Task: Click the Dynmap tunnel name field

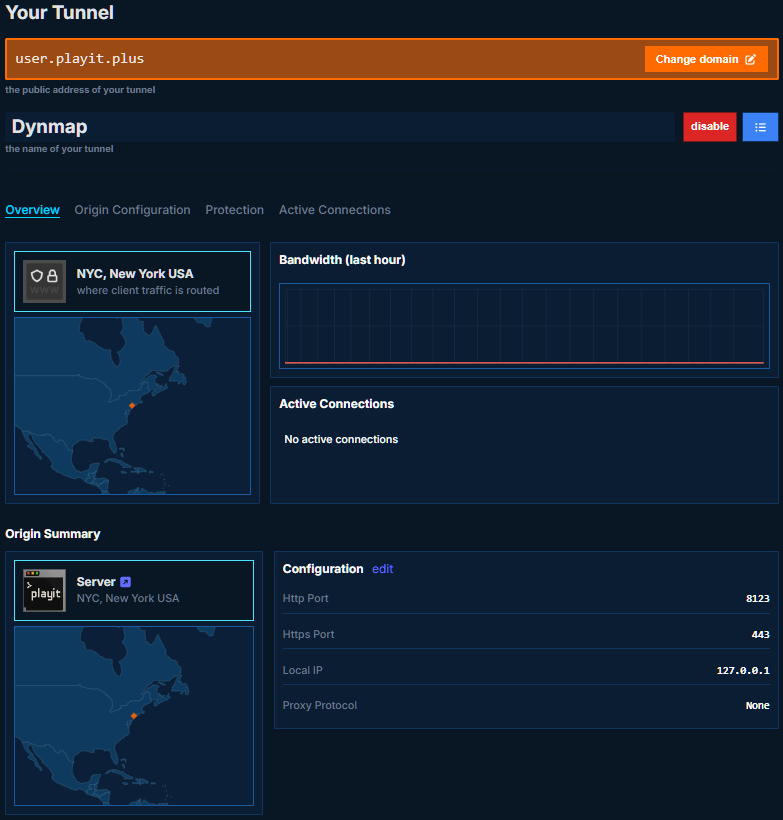Action: (x=340, y=127)
